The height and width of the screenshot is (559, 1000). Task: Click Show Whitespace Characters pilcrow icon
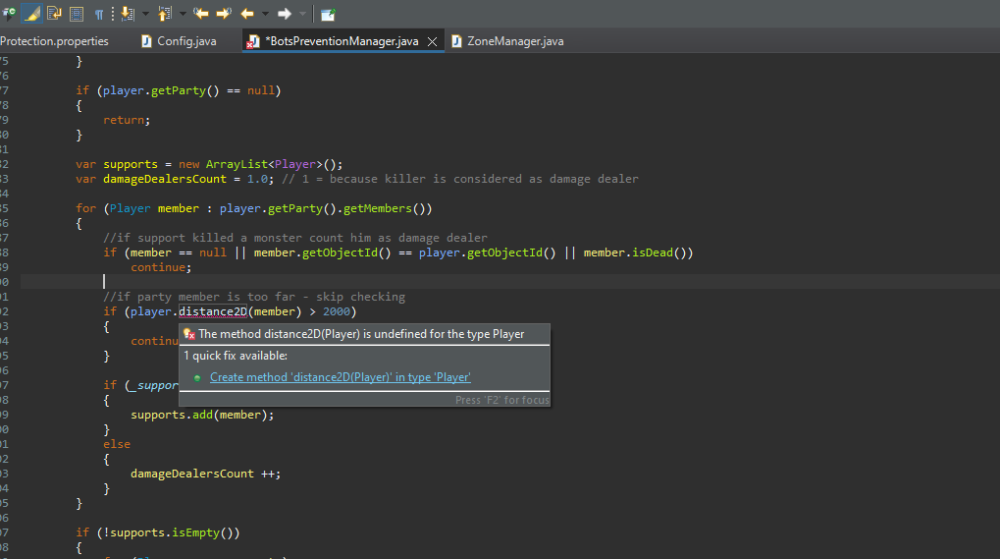(99, 14)
